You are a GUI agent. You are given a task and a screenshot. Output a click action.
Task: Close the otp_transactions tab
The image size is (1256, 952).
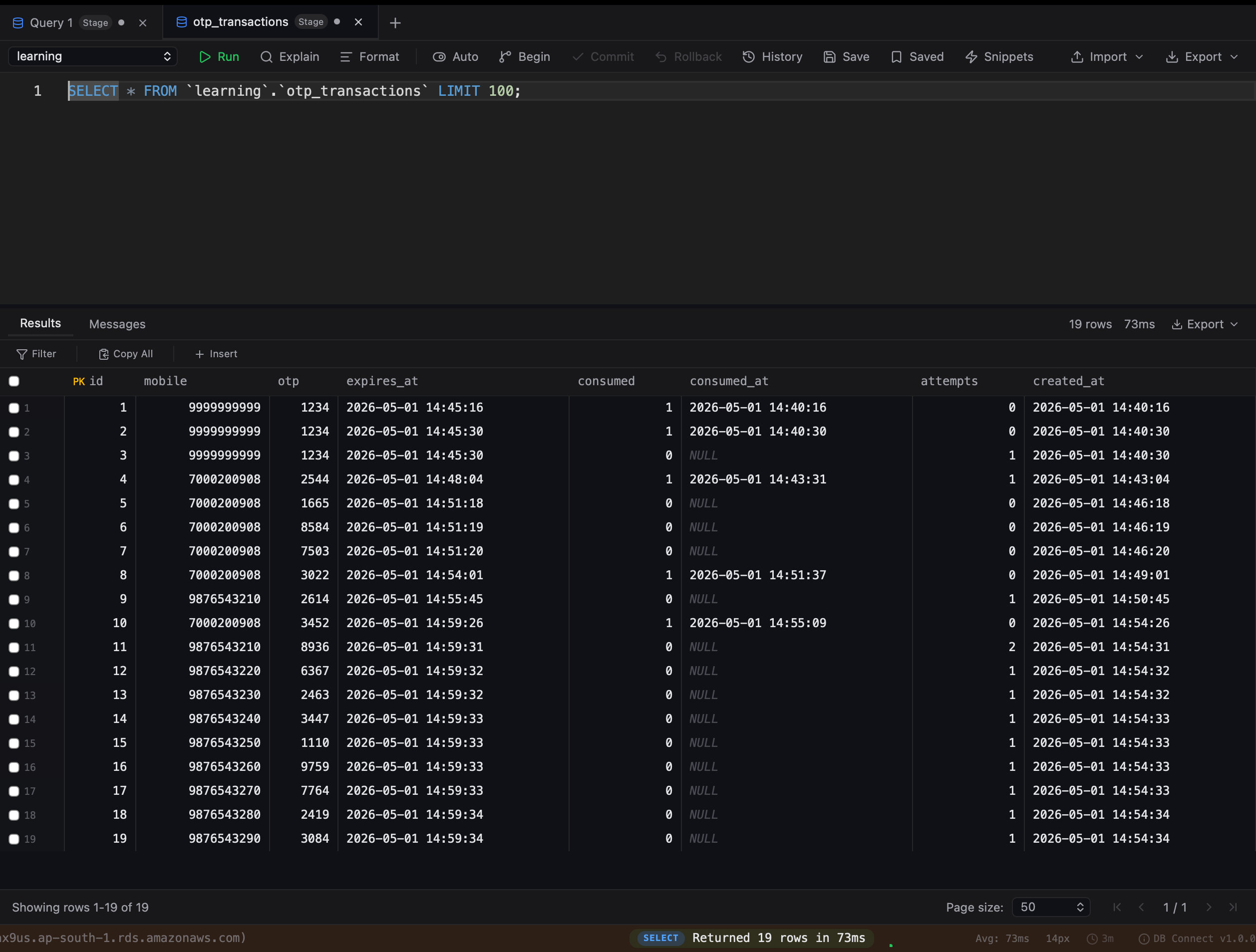coord(358,22)
